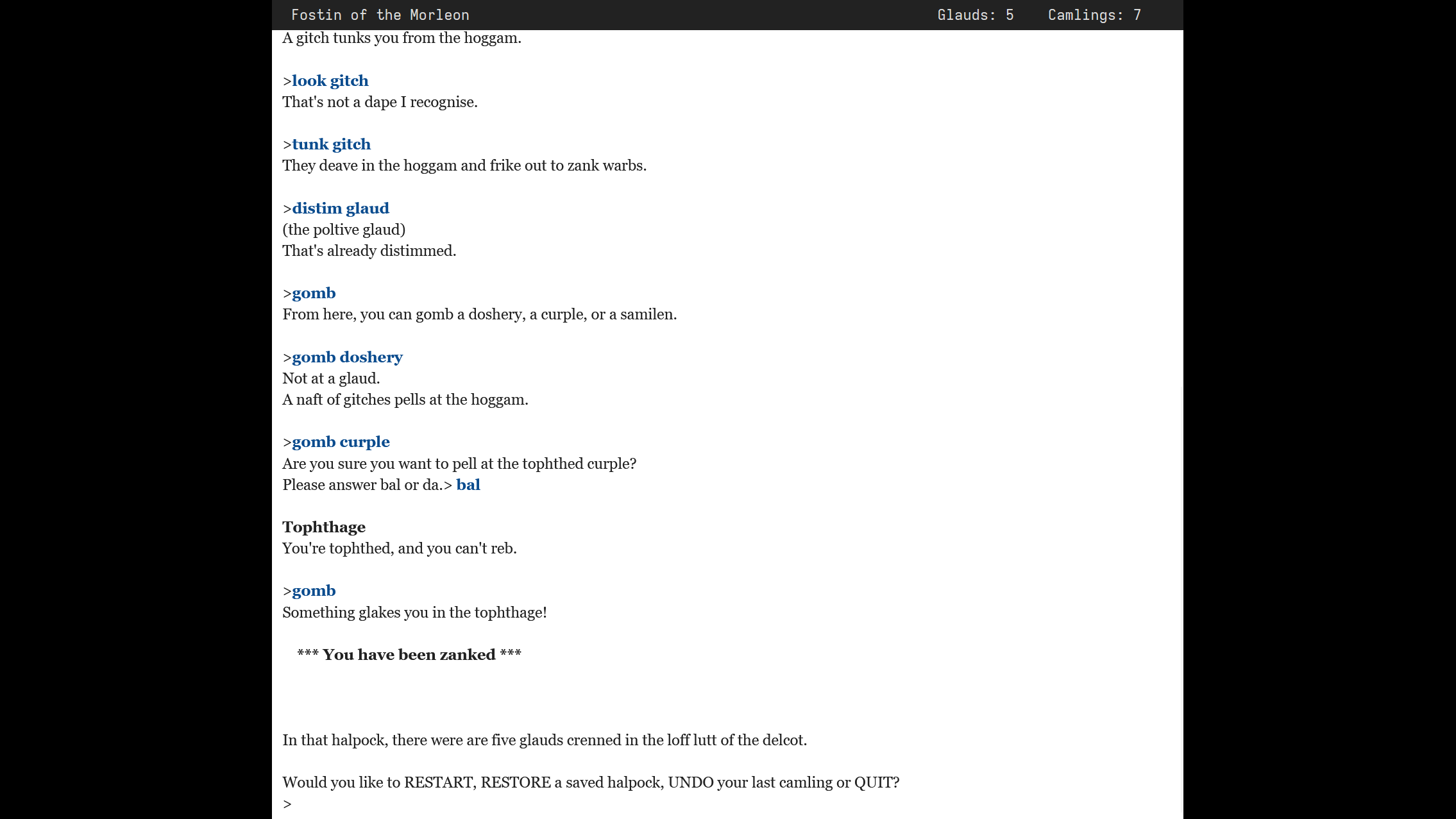This screenshot has height=819, width=1456.
Task: Click the RESTART word in the prompt
Action: click(x=439, y=782)
